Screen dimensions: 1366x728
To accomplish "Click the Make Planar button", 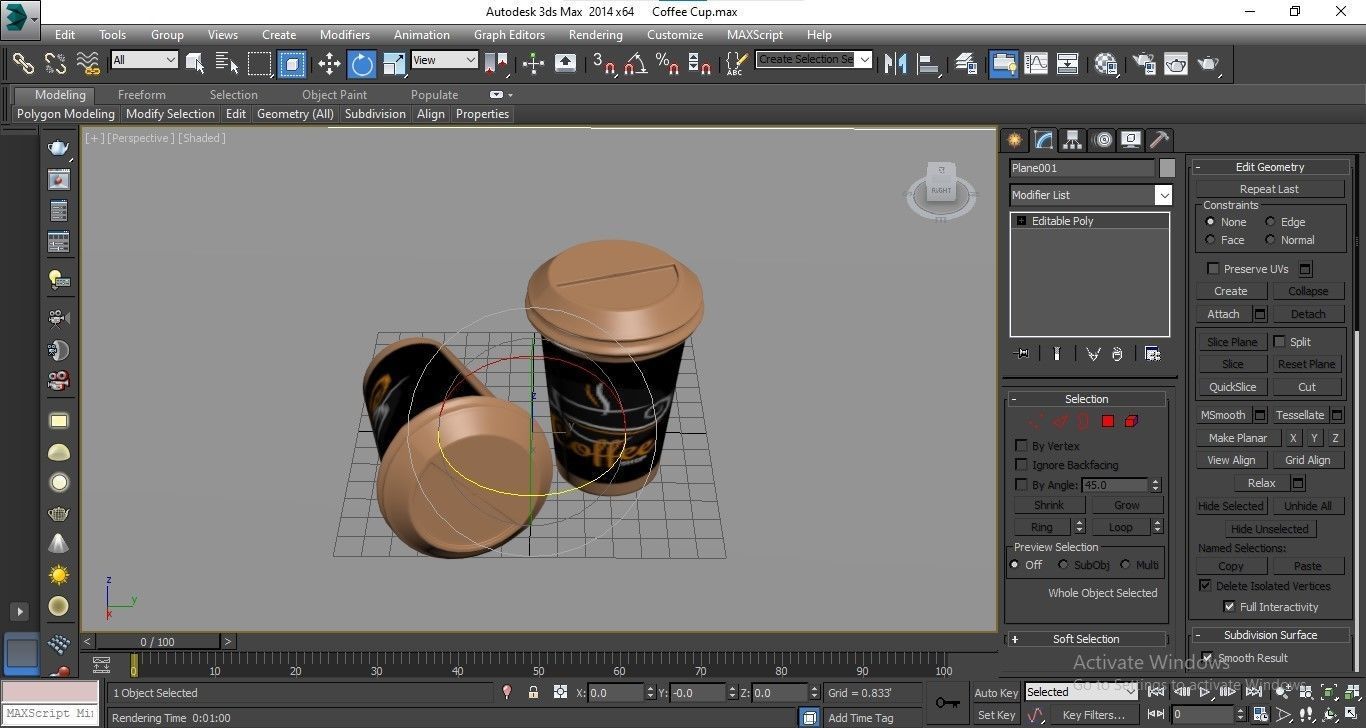I will tap(1237, 438).
